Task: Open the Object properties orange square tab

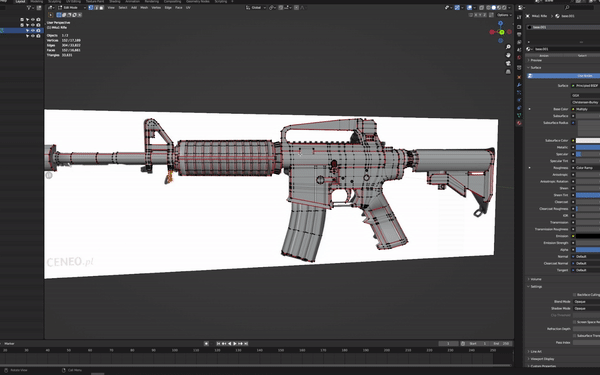Action: 519,77
